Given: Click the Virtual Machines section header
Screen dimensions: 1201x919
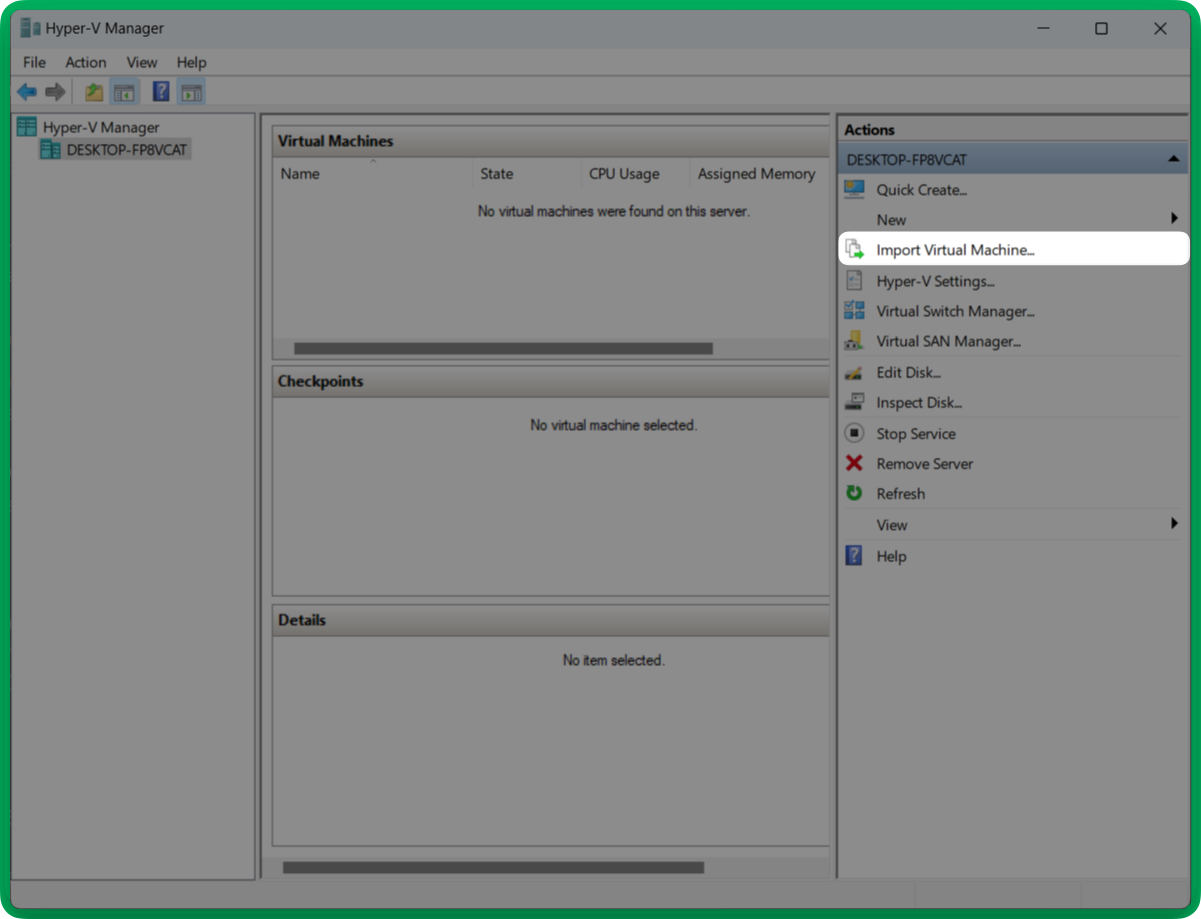Looking at the screenshot, I should [x=550, y=141].
